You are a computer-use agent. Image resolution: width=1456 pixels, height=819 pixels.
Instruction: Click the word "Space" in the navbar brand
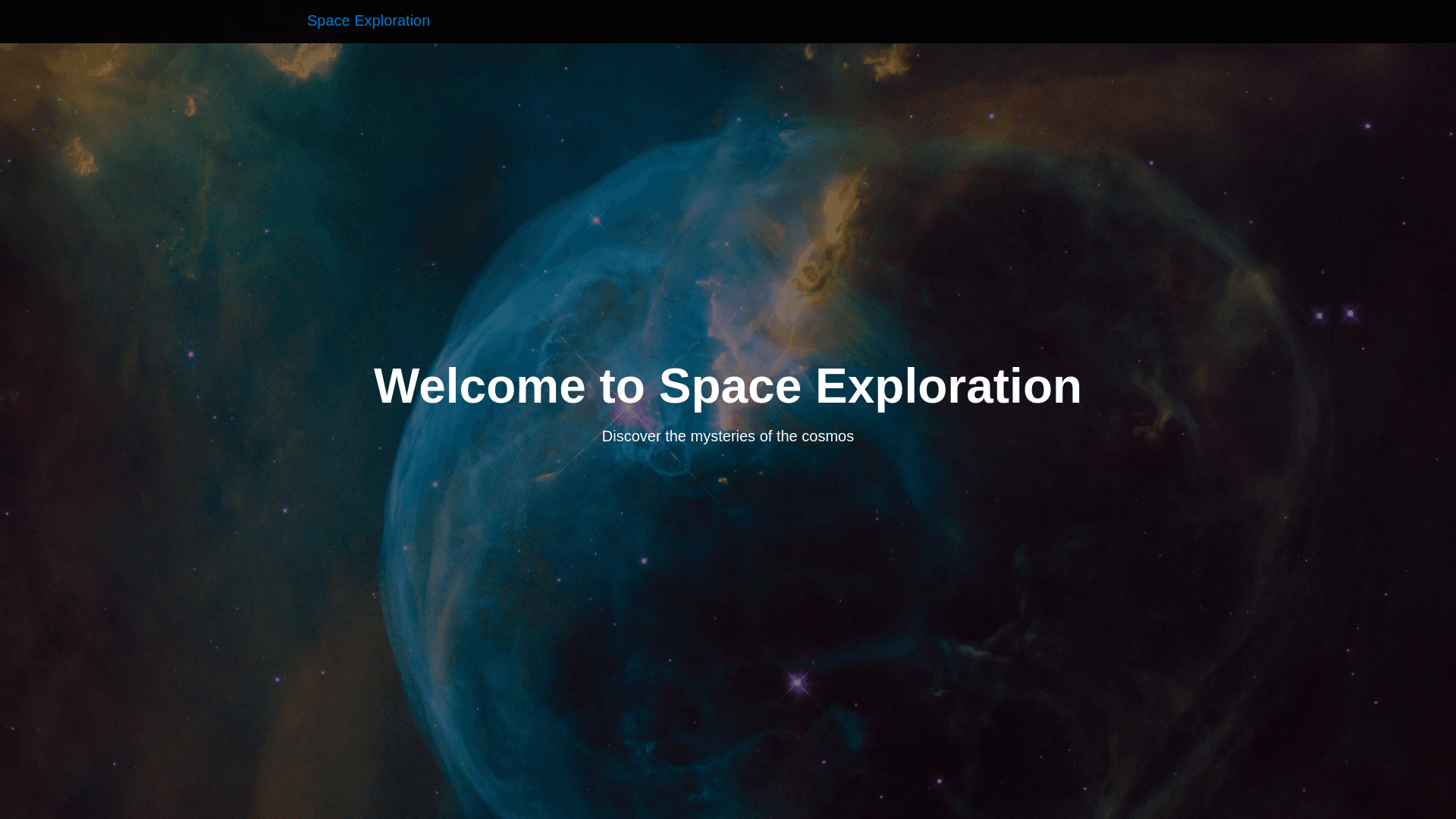[x=328, y=20]
